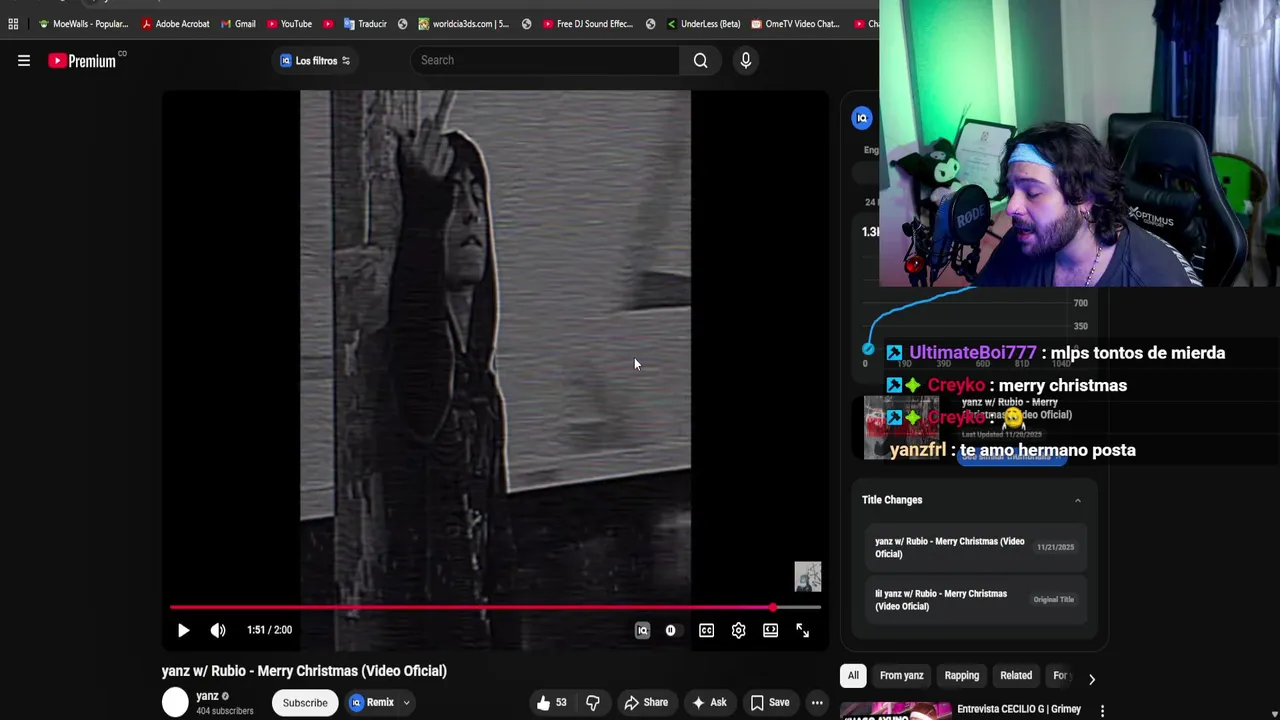Open worldcia3ds.com bookmark
Image resolution: width=1280 pixels, height=720 pixels.
pyautogui.click(x=463, y=24)
